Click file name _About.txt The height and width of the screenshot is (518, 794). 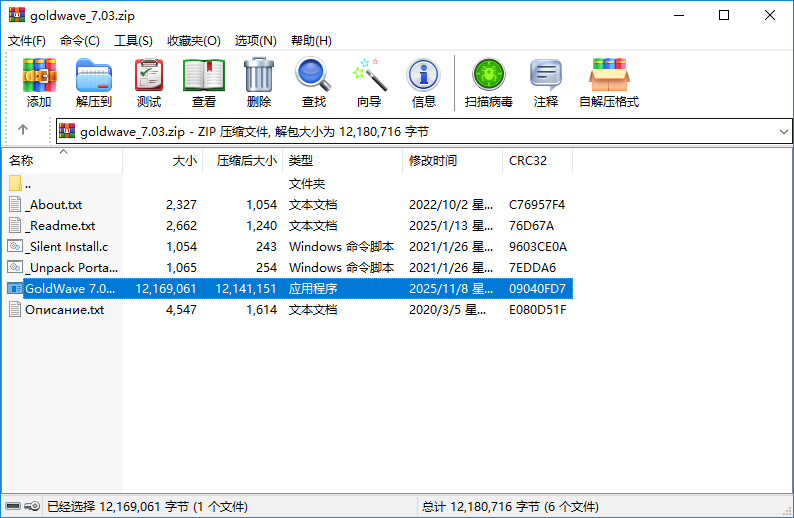[54, 205]
